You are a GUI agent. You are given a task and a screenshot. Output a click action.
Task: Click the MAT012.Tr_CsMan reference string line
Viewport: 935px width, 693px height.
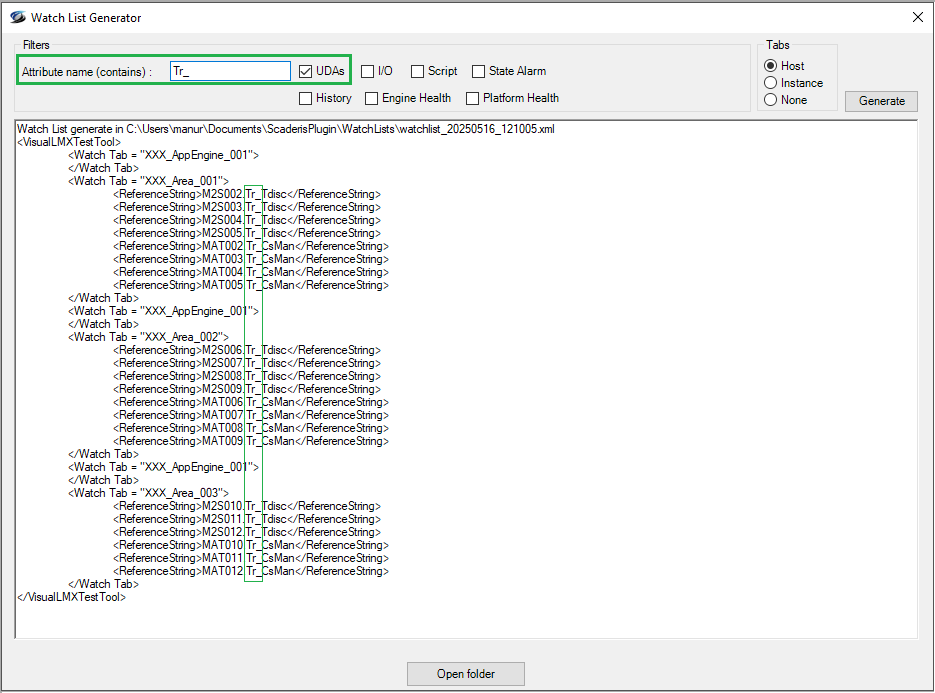[250, 571]
